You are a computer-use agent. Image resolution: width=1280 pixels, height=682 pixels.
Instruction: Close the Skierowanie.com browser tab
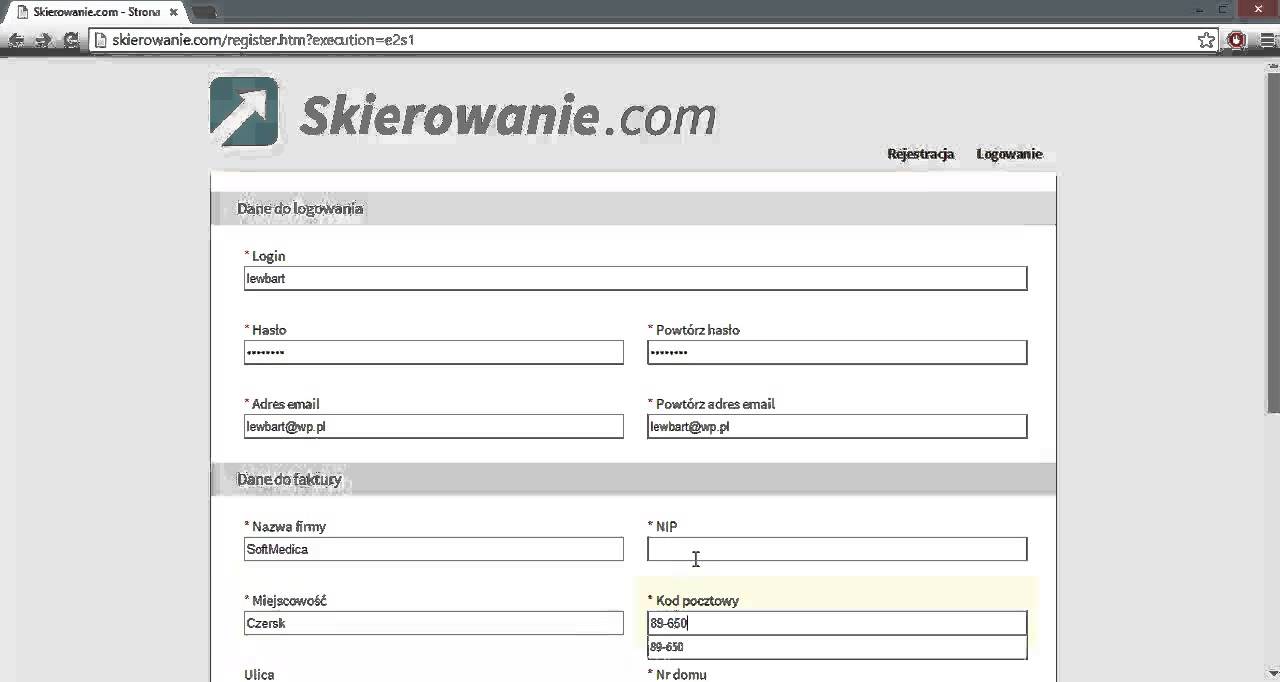(173, 12)
